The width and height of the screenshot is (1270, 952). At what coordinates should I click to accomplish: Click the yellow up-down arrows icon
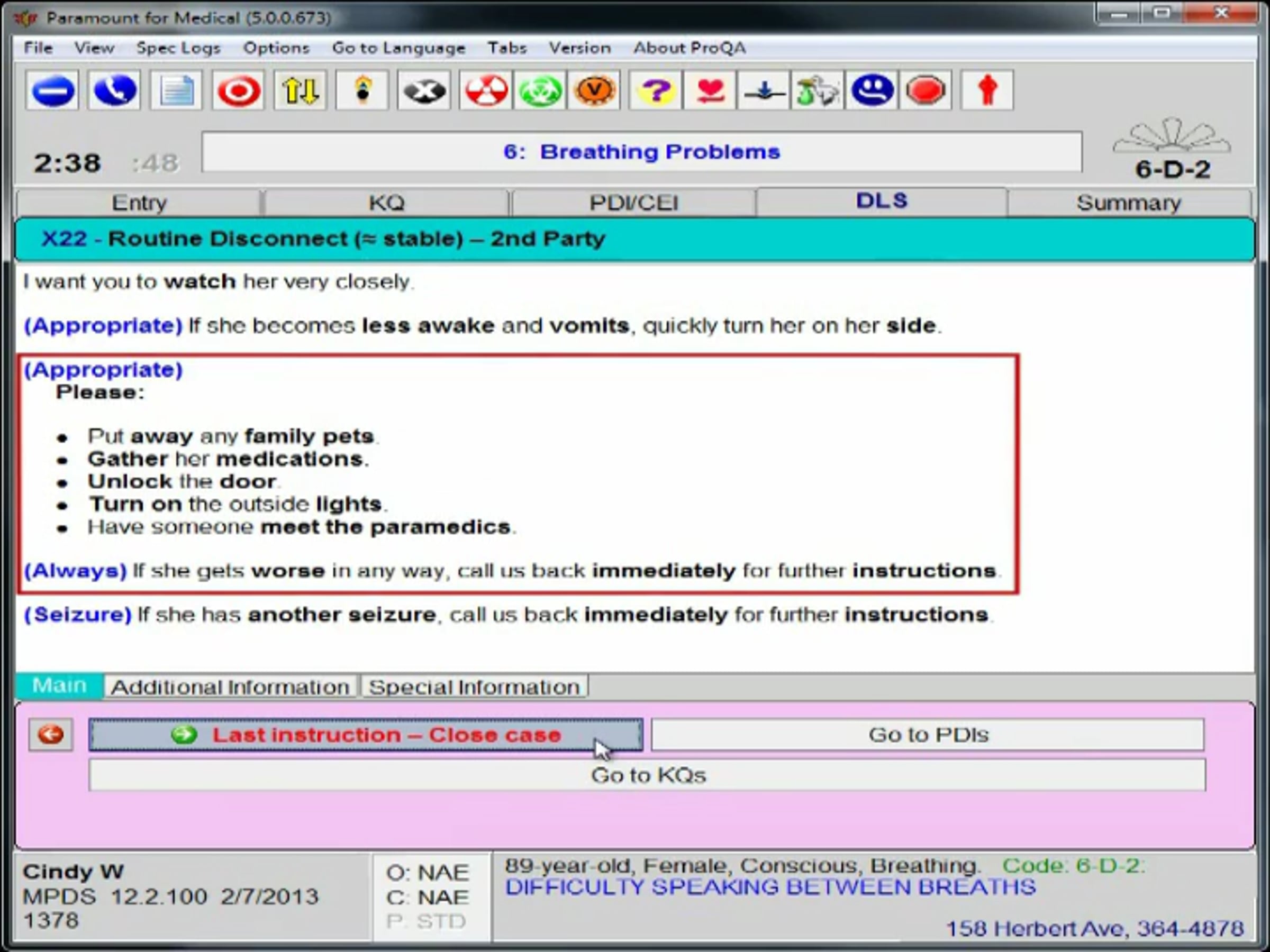click(300, 90)
